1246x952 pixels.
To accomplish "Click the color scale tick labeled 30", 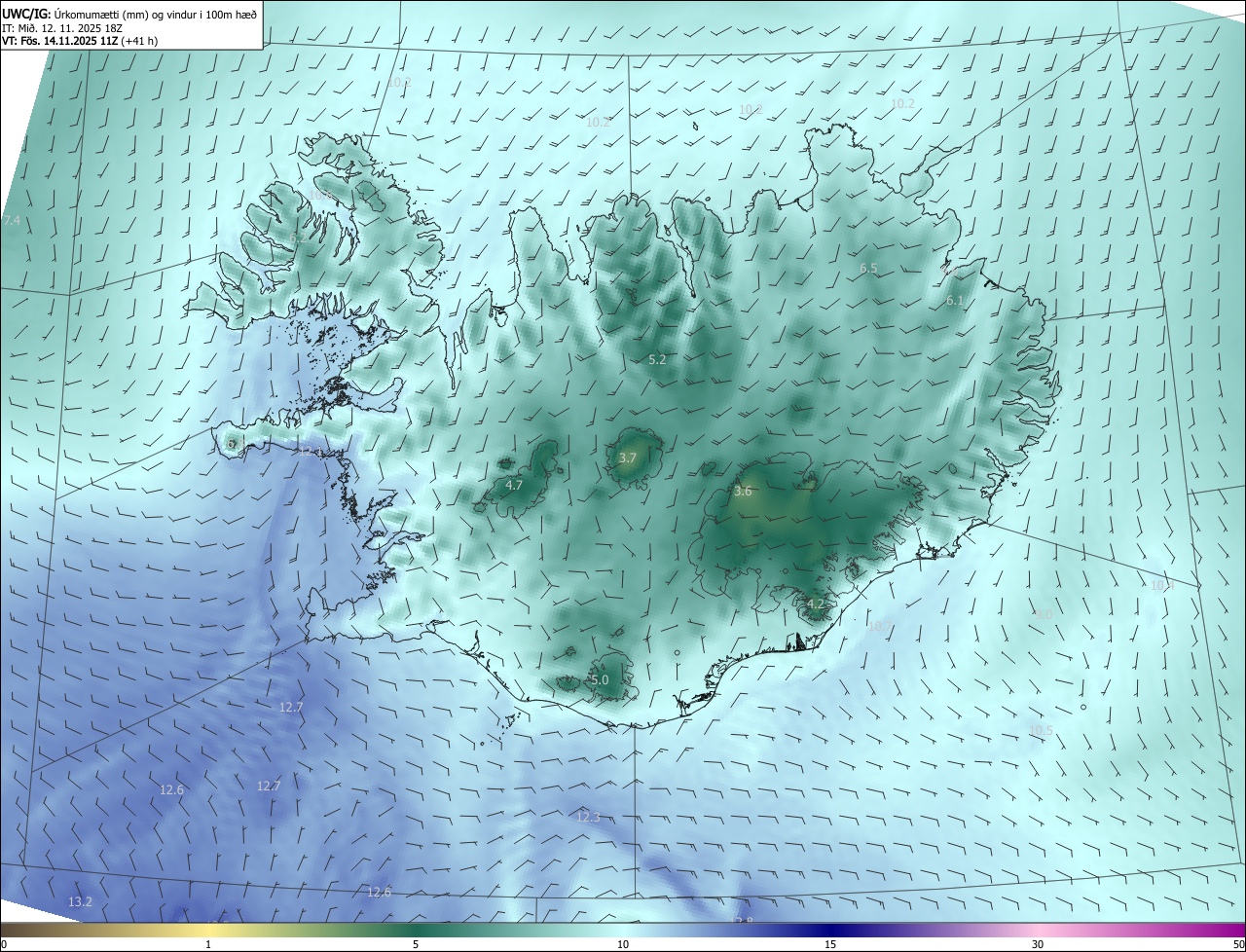I will point(1038,944).
